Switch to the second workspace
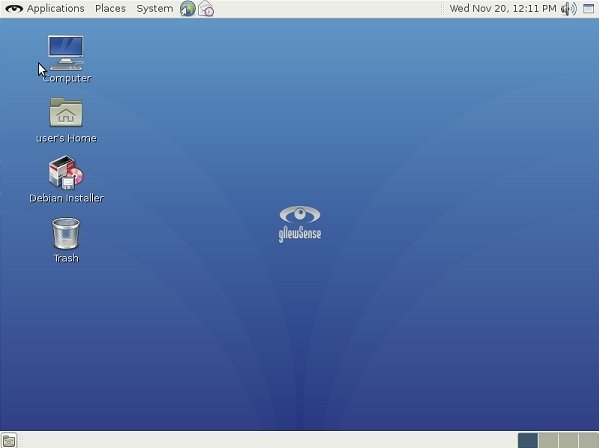This screenshot has height=448, width=599. tap(548, 440)
